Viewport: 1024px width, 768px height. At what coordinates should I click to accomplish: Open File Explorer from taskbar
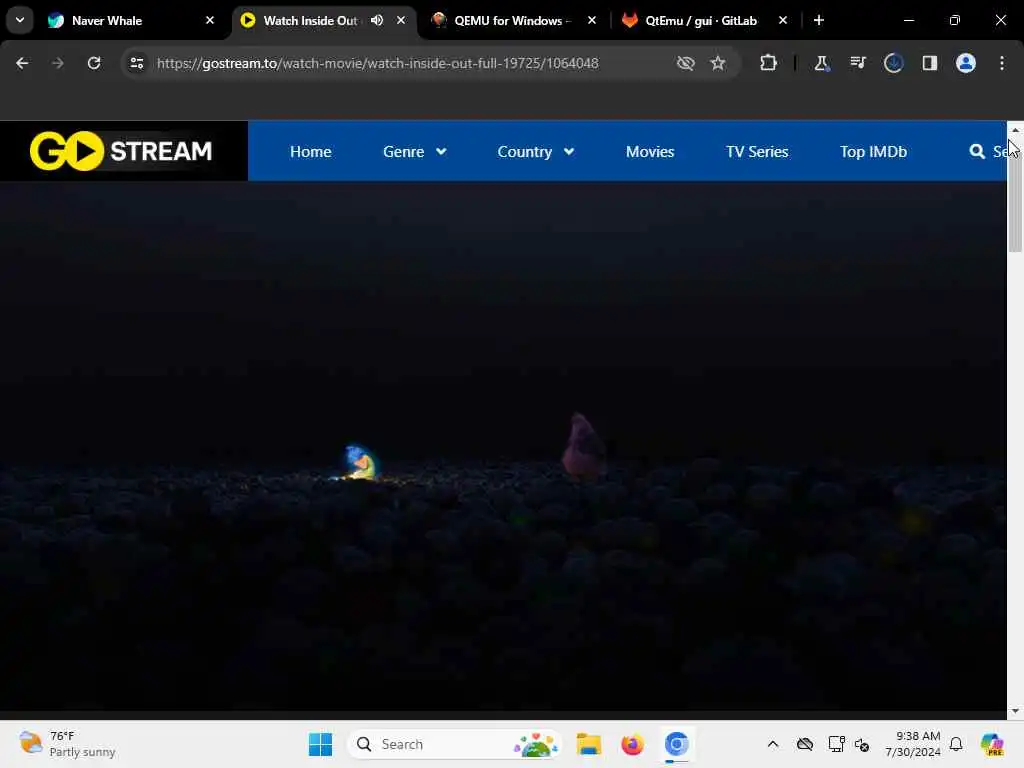[x=588, y=744]
